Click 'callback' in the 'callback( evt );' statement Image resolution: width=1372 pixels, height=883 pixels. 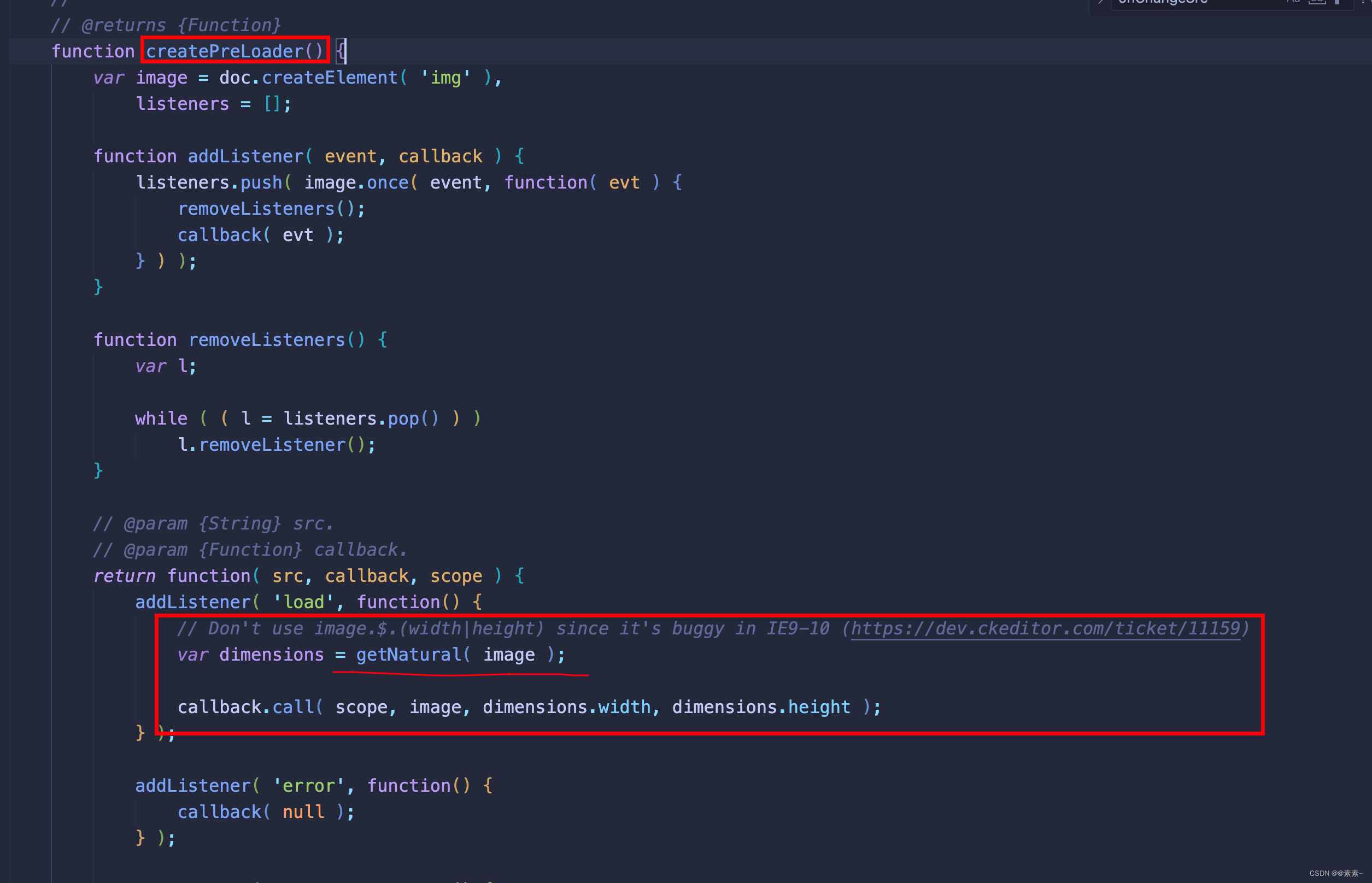[x=219, y=235]
